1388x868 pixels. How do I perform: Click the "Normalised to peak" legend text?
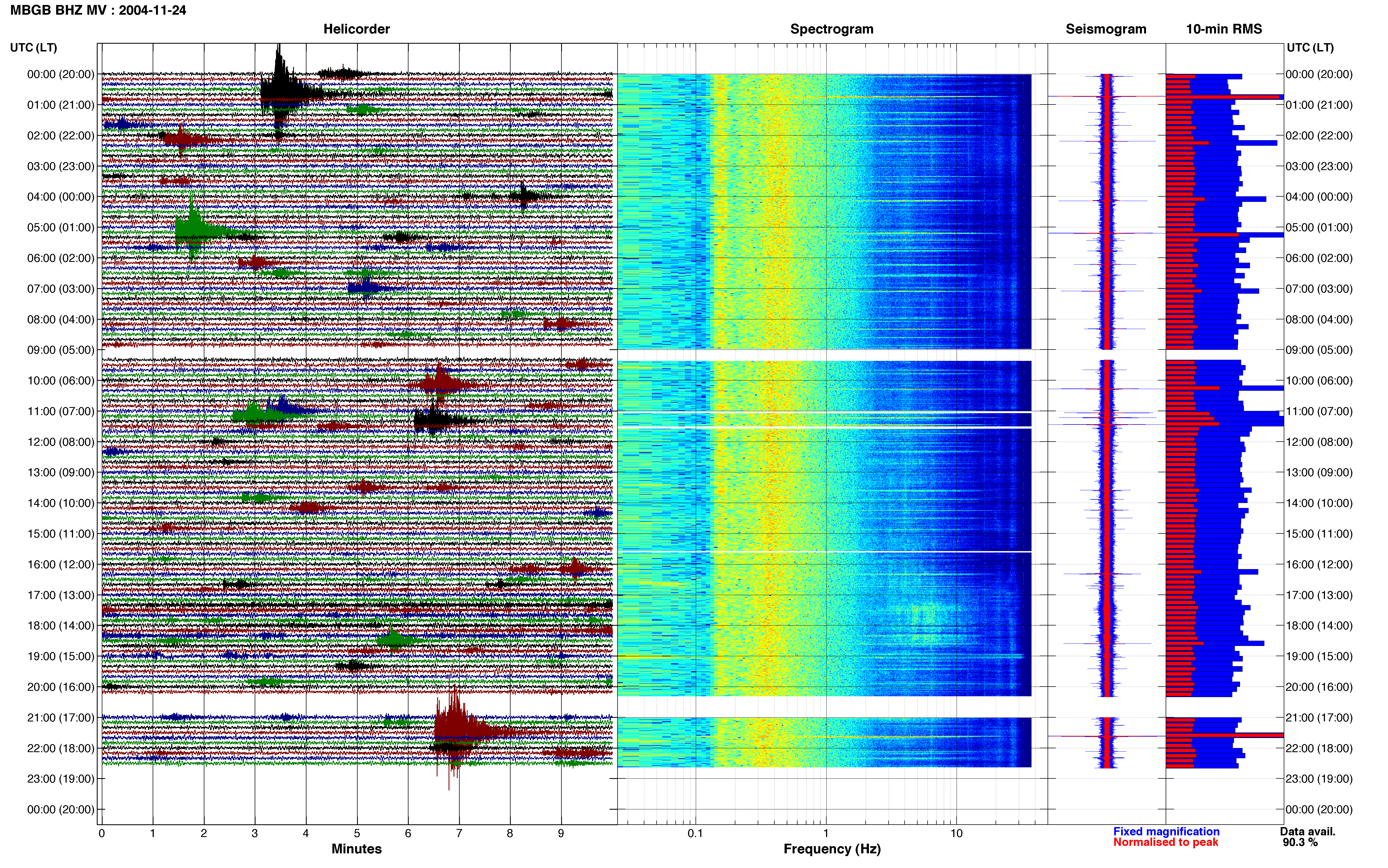(1165, 842)
